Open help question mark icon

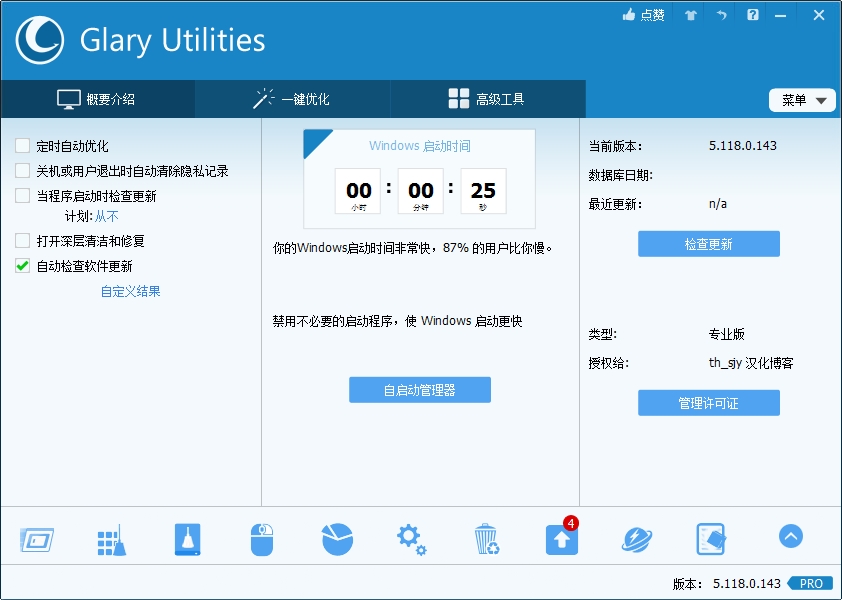pos(753,15)
